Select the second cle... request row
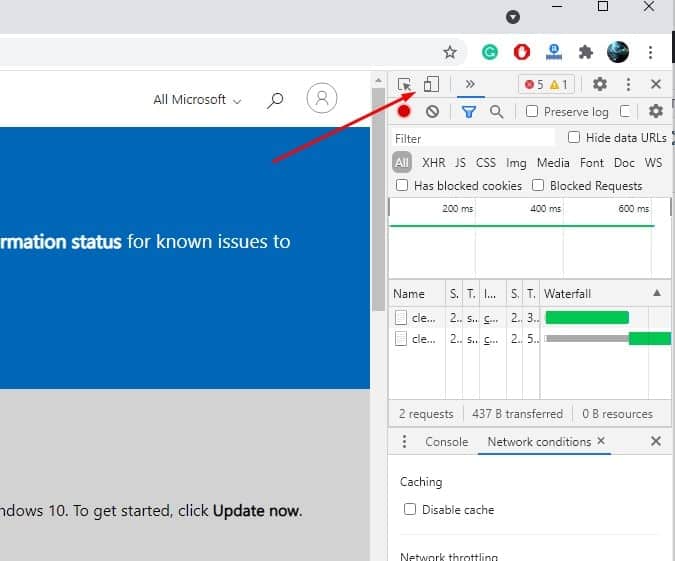Viewport: 675px width, 561px height. (529, 339)
